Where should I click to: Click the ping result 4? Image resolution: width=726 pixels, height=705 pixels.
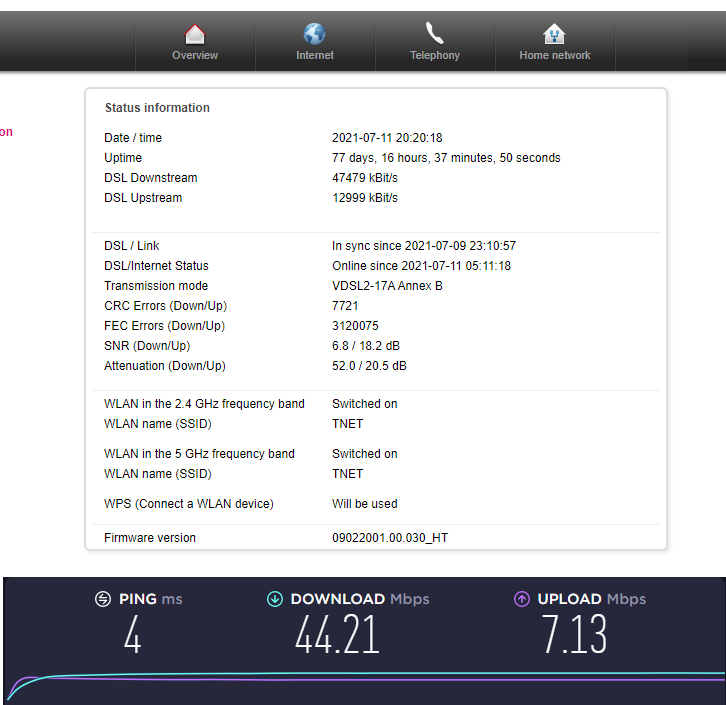(132, 635)
